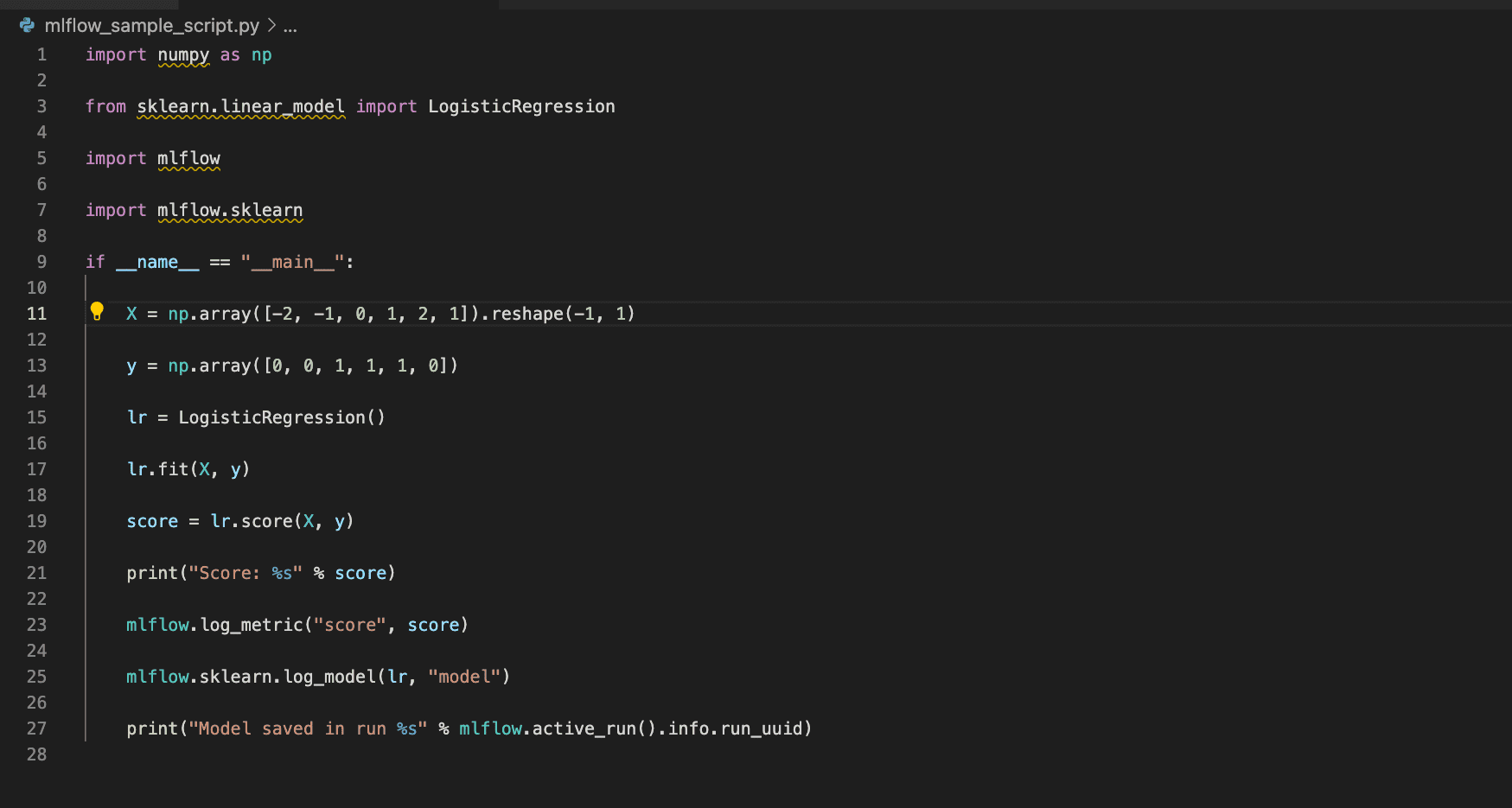Viewport: 1512px width, 808px height.
Task: Click the LogisticRegression() constructor on line 15
Action: (281, 417)
